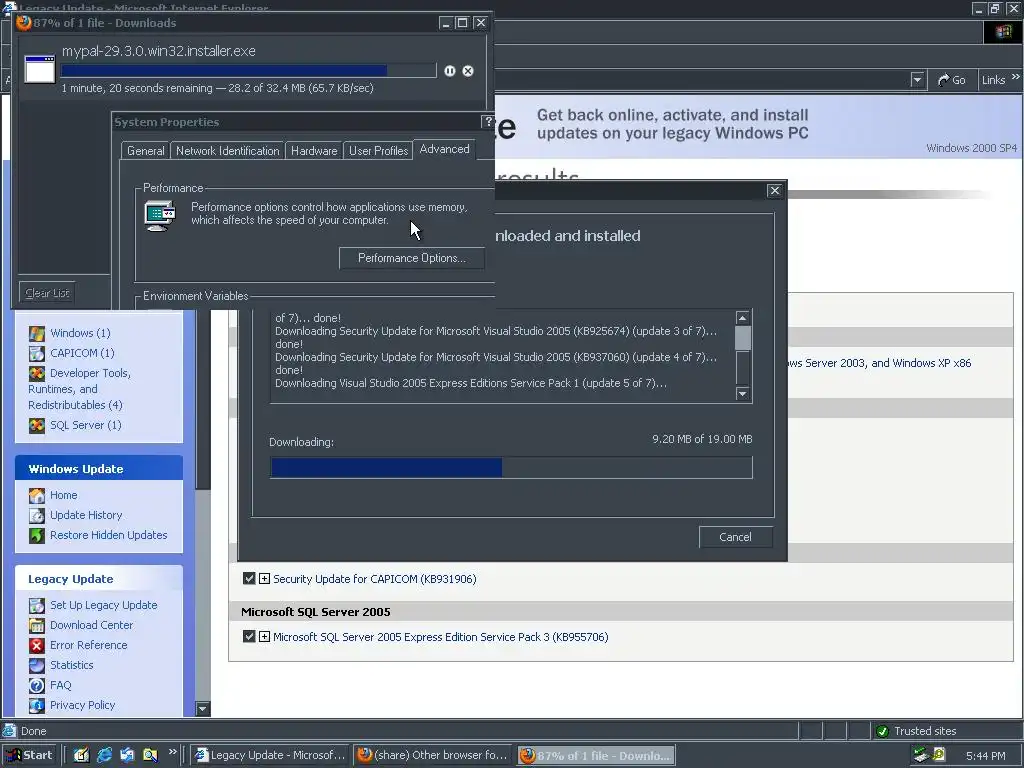Image resolution: width=1024 pixels, height=768 pixels.
Task: Click 'Windows 2000 SP4' banner text
Action: (971, 148)
